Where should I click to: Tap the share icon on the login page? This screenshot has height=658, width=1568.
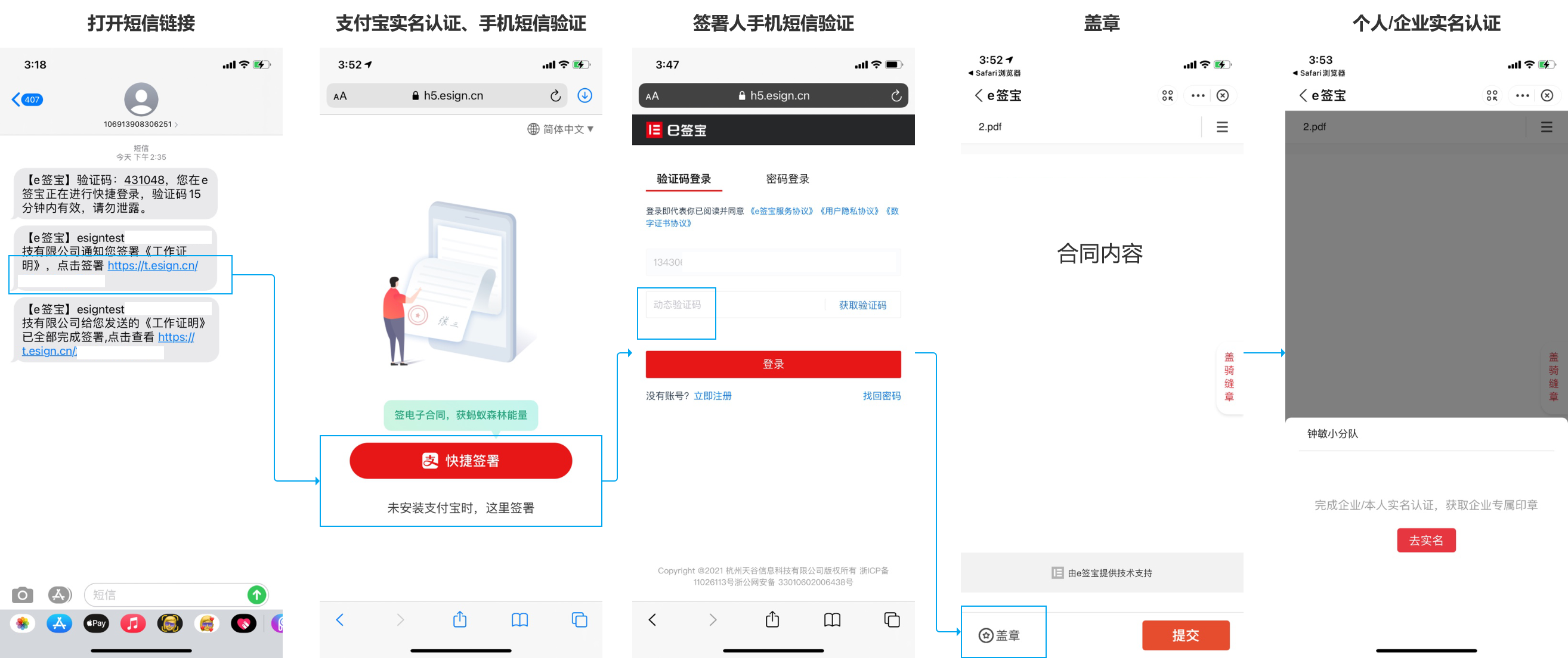tap(772, 619)
